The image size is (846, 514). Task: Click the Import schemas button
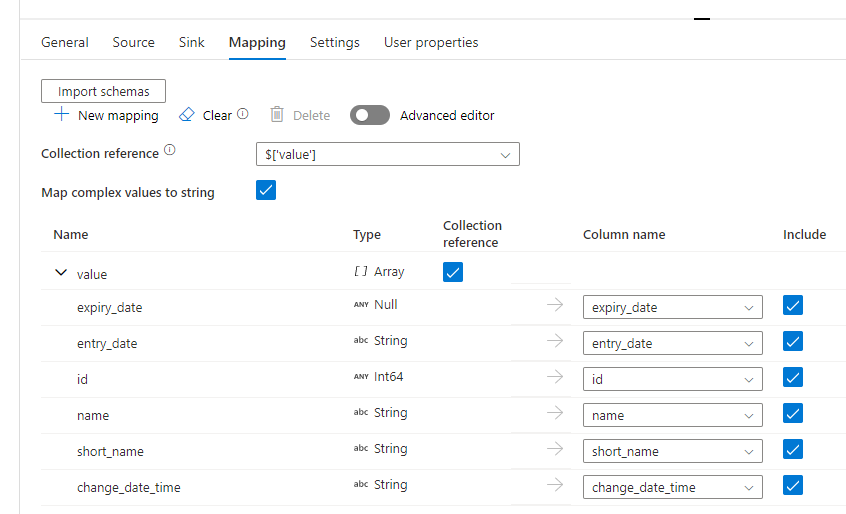click(103, 91)
